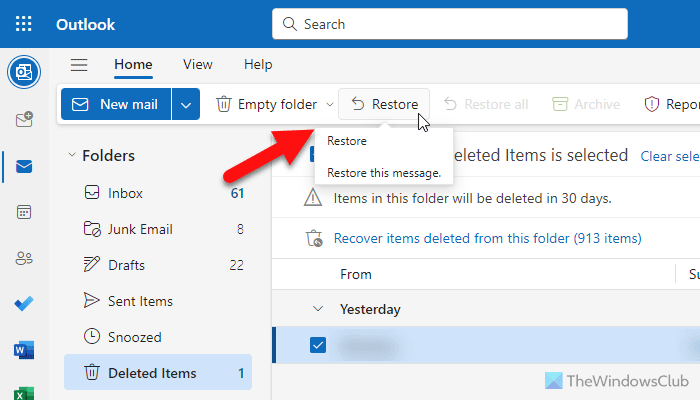
Task: Open the app launcher waffle icon
Action: pyautogui.click(x=24, y=23)
